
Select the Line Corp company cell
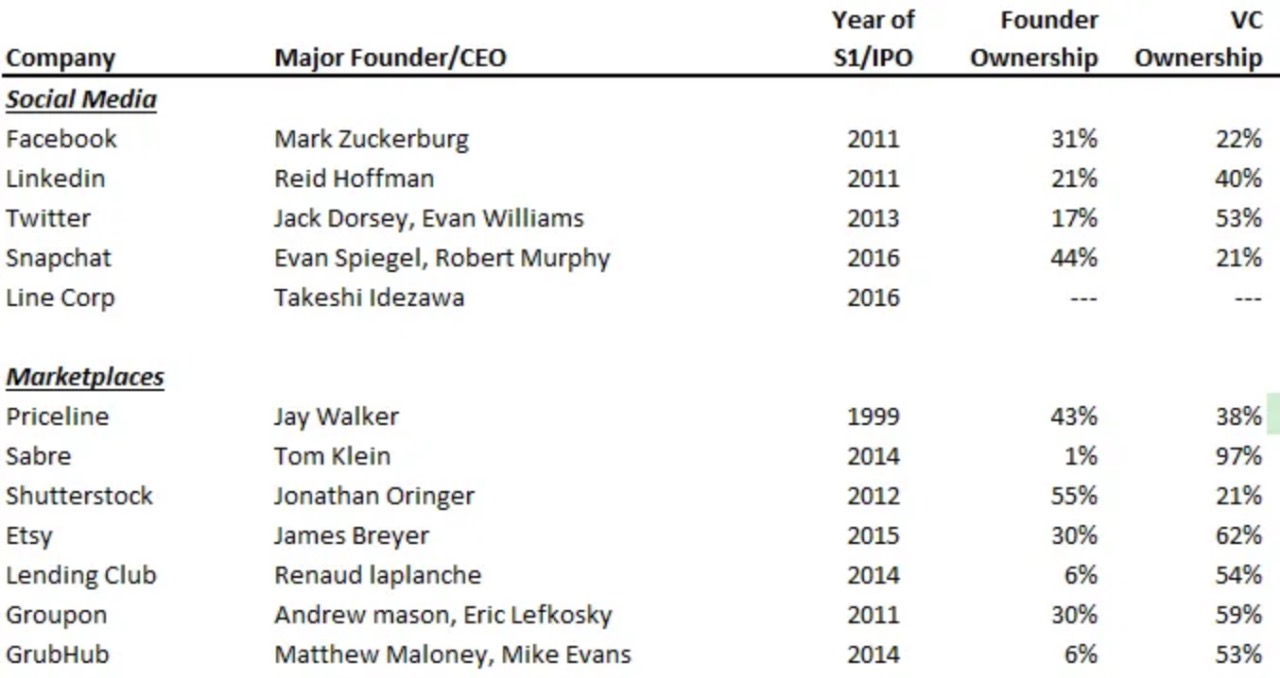(60, 298)
